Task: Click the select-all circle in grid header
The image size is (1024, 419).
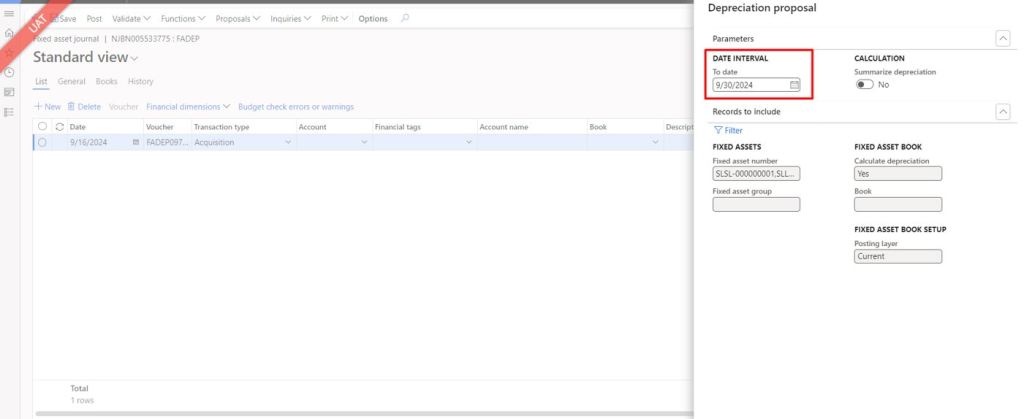Action: pos(42,127)
